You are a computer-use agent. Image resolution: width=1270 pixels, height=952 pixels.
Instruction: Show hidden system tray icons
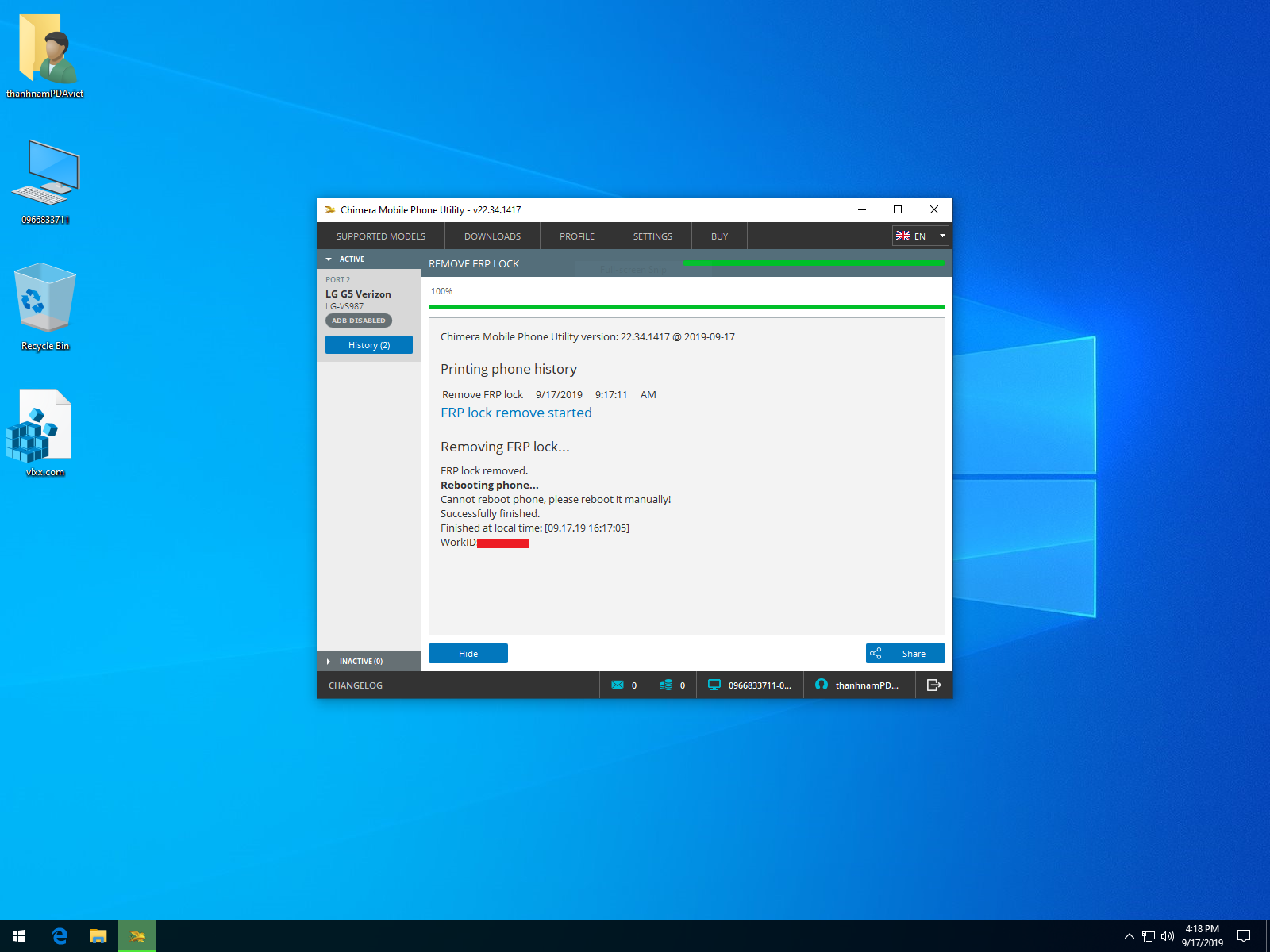1129,936
